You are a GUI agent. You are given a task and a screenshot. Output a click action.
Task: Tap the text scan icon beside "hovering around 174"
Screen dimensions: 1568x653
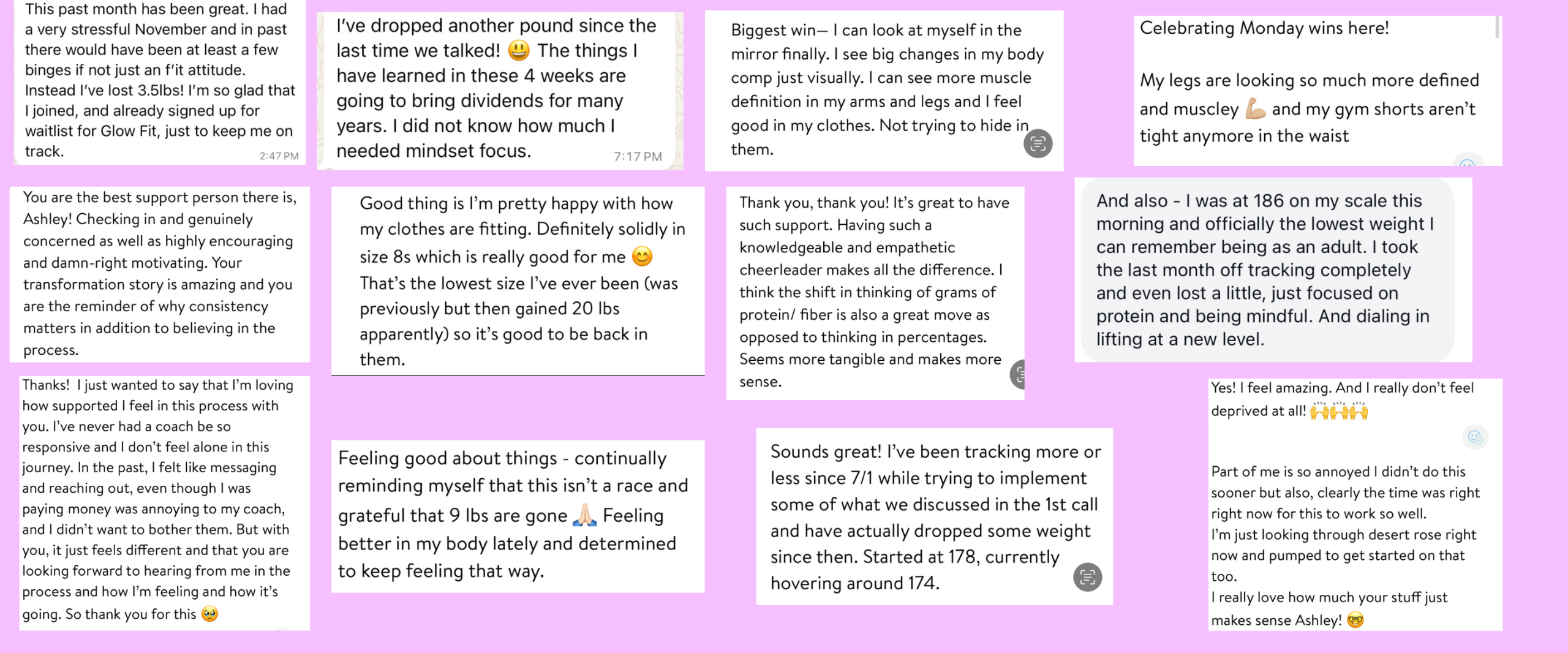pos(1087,577)
